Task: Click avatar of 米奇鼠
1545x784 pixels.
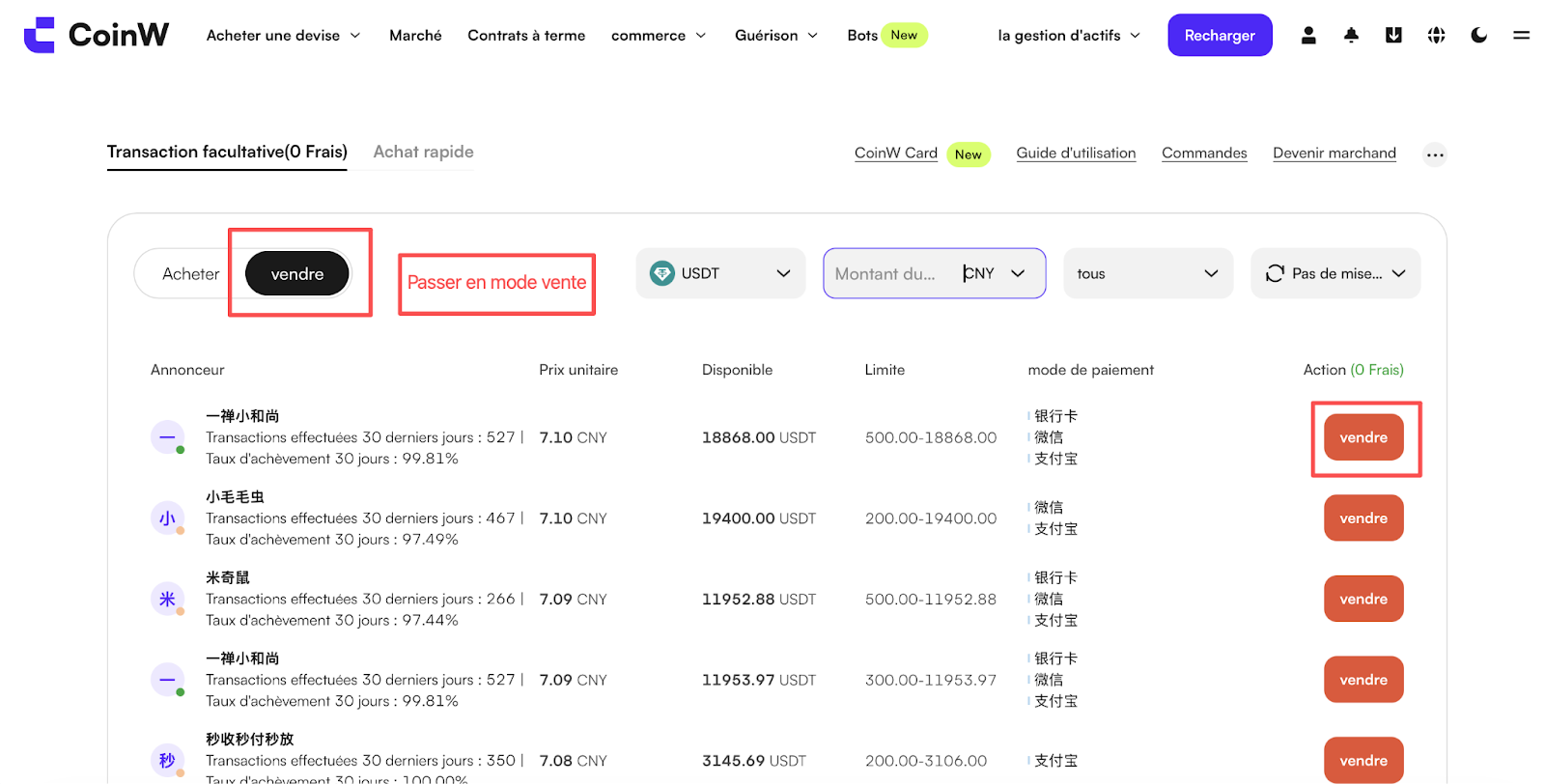Action: point(167,599)
